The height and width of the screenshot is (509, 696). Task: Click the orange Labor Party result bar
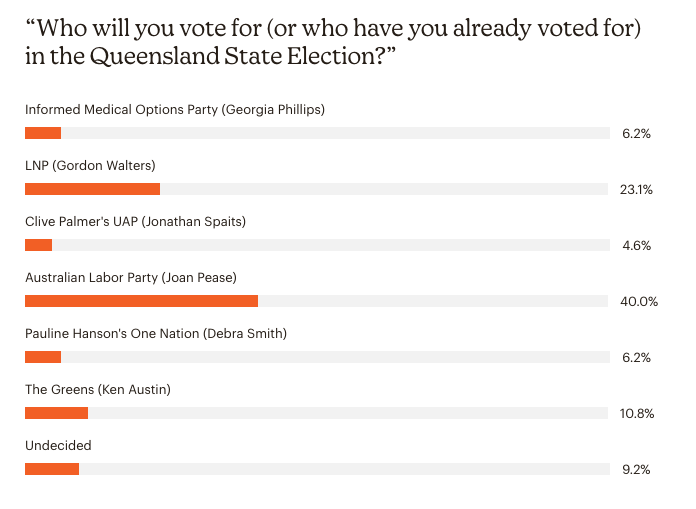pyautogui.click(x=142, y=301)
